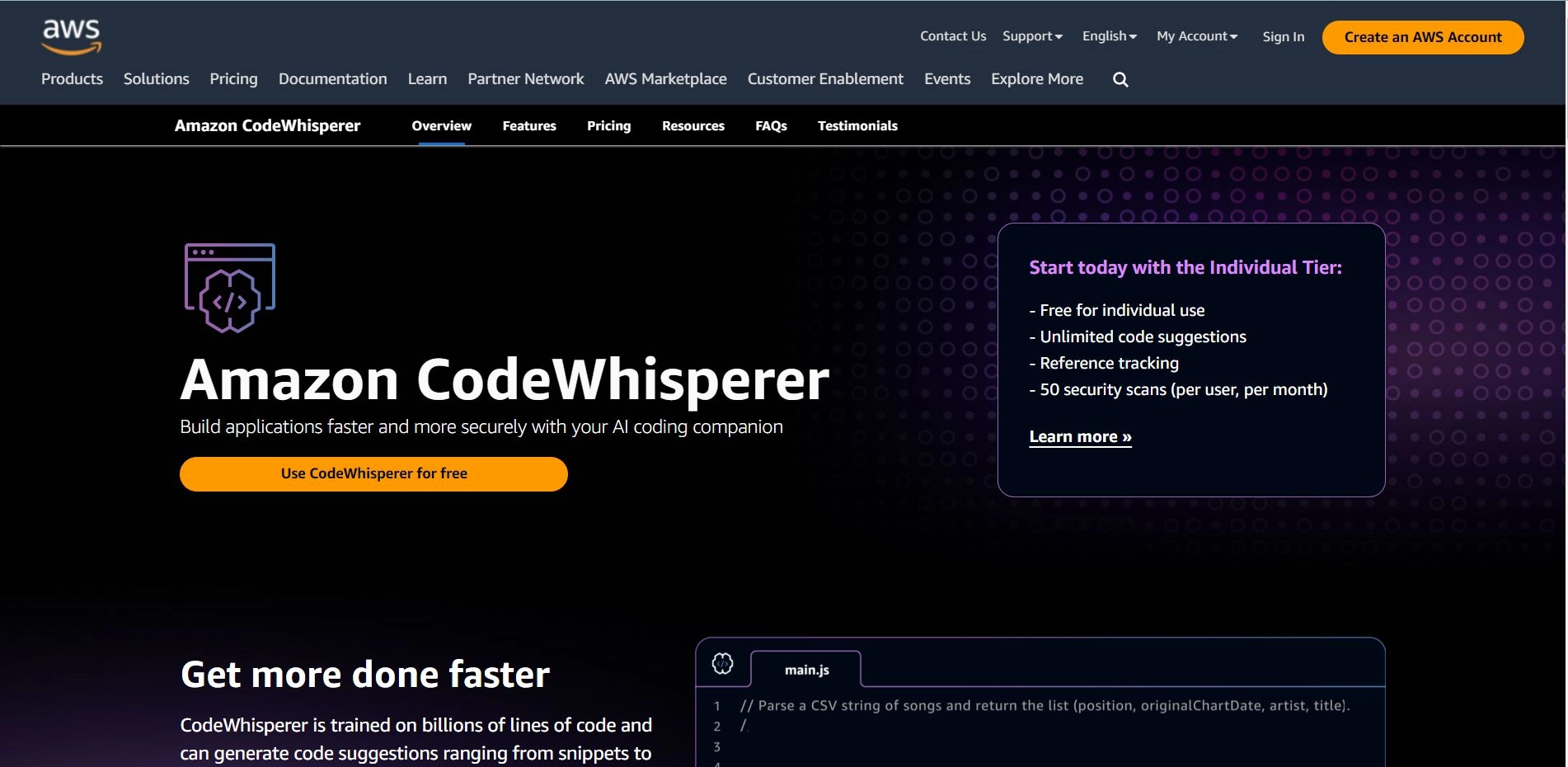Click Create an AWS Account
The image size is (1568, 767).
[x=1422, y=37]
